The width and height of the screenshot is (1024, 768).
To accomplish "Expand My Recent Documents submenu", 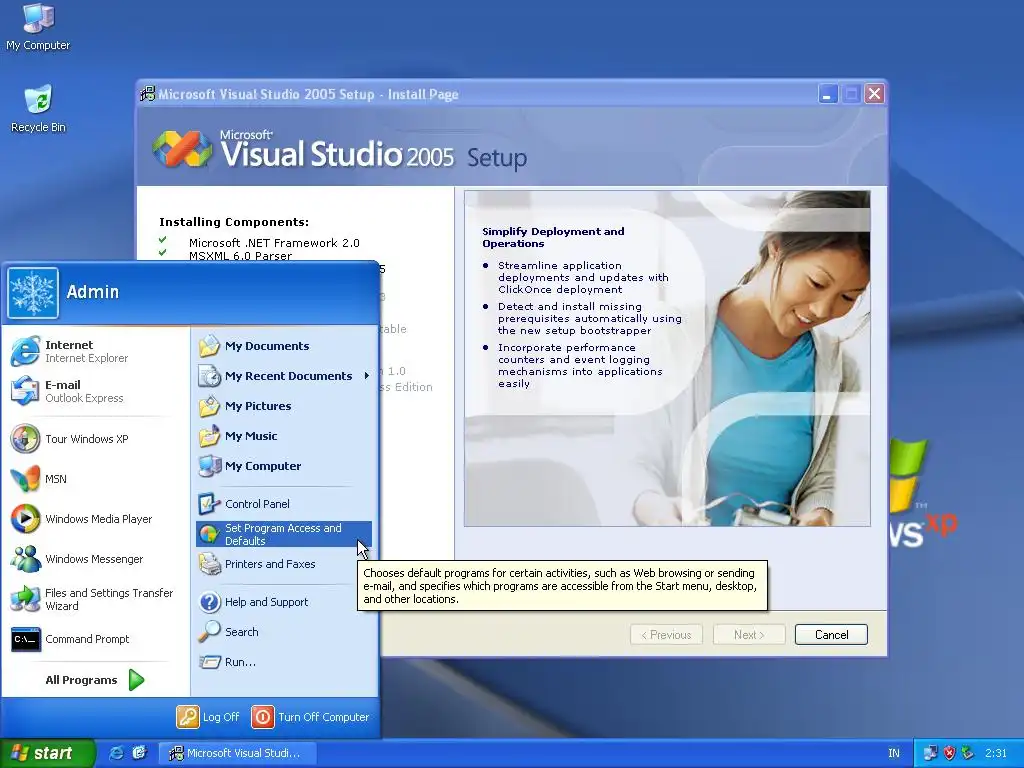I will (x=283, y=376).
